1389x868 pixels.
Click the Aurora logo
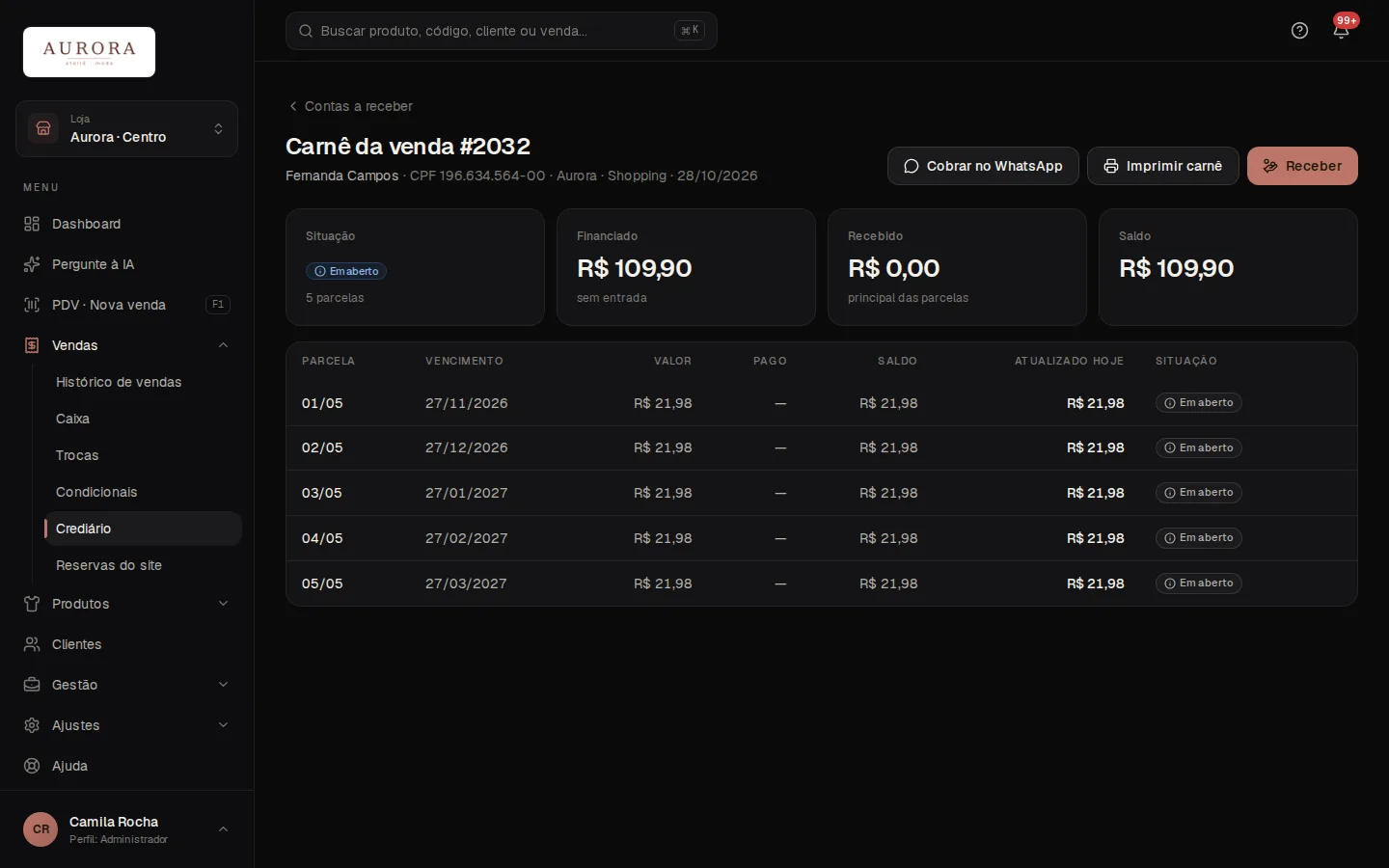click(x=89, y=52)
